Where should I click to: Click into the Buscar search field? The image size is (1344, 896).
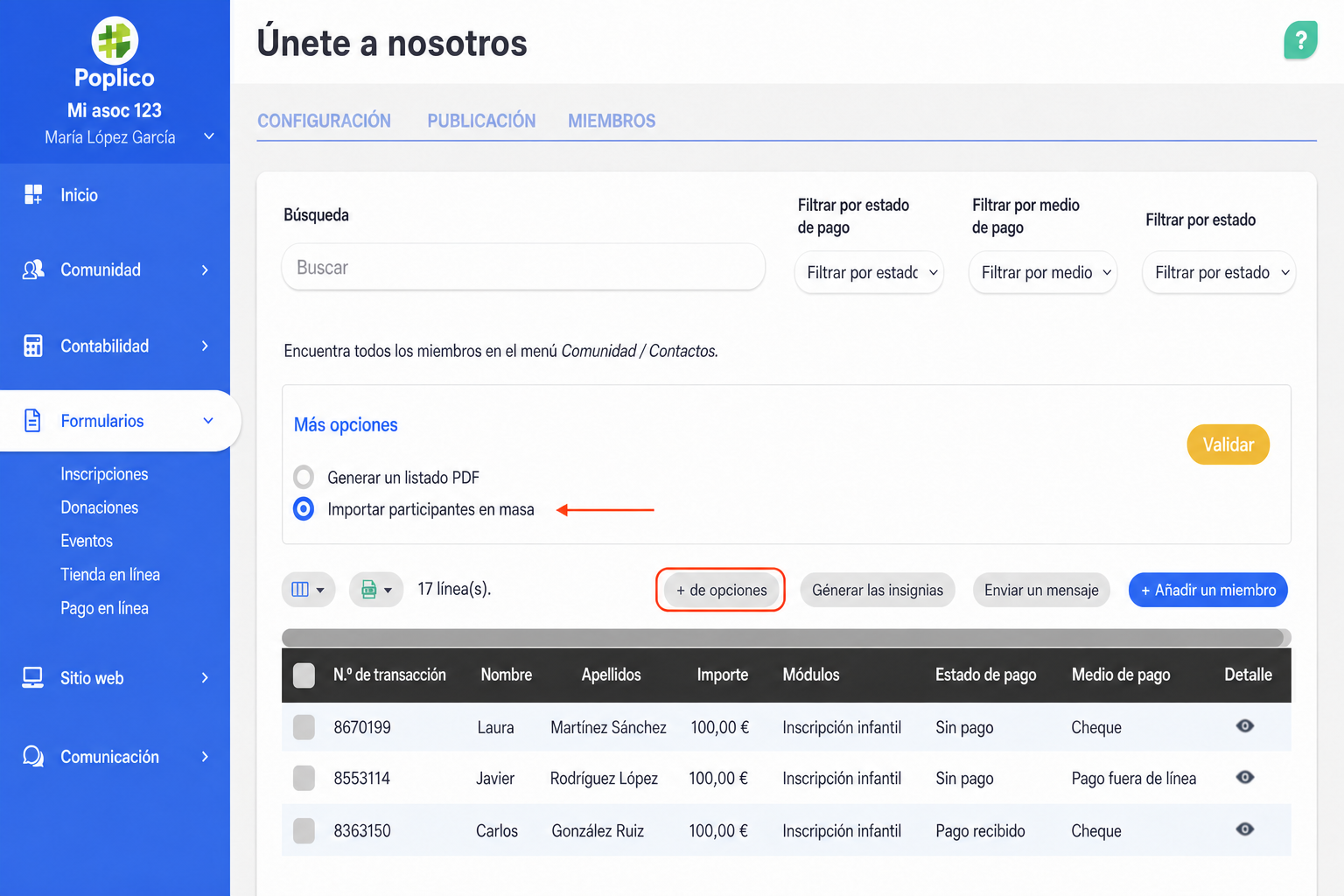(x=523, y=267)
